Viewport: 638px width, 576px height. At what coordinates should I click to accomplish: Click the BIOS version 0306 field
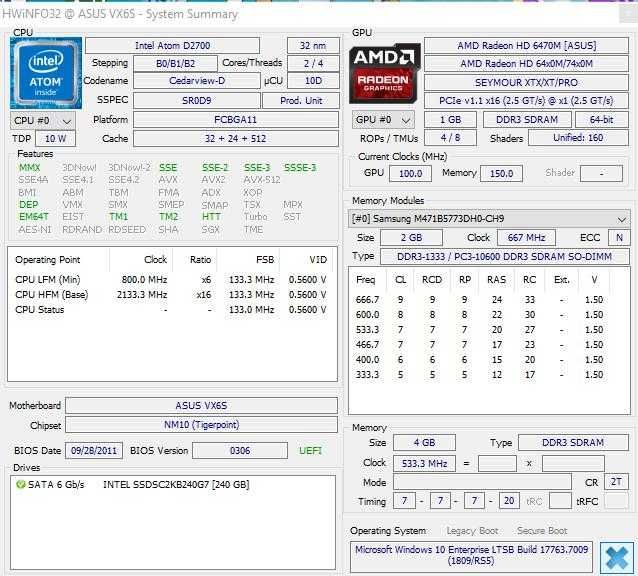point(240,451)
